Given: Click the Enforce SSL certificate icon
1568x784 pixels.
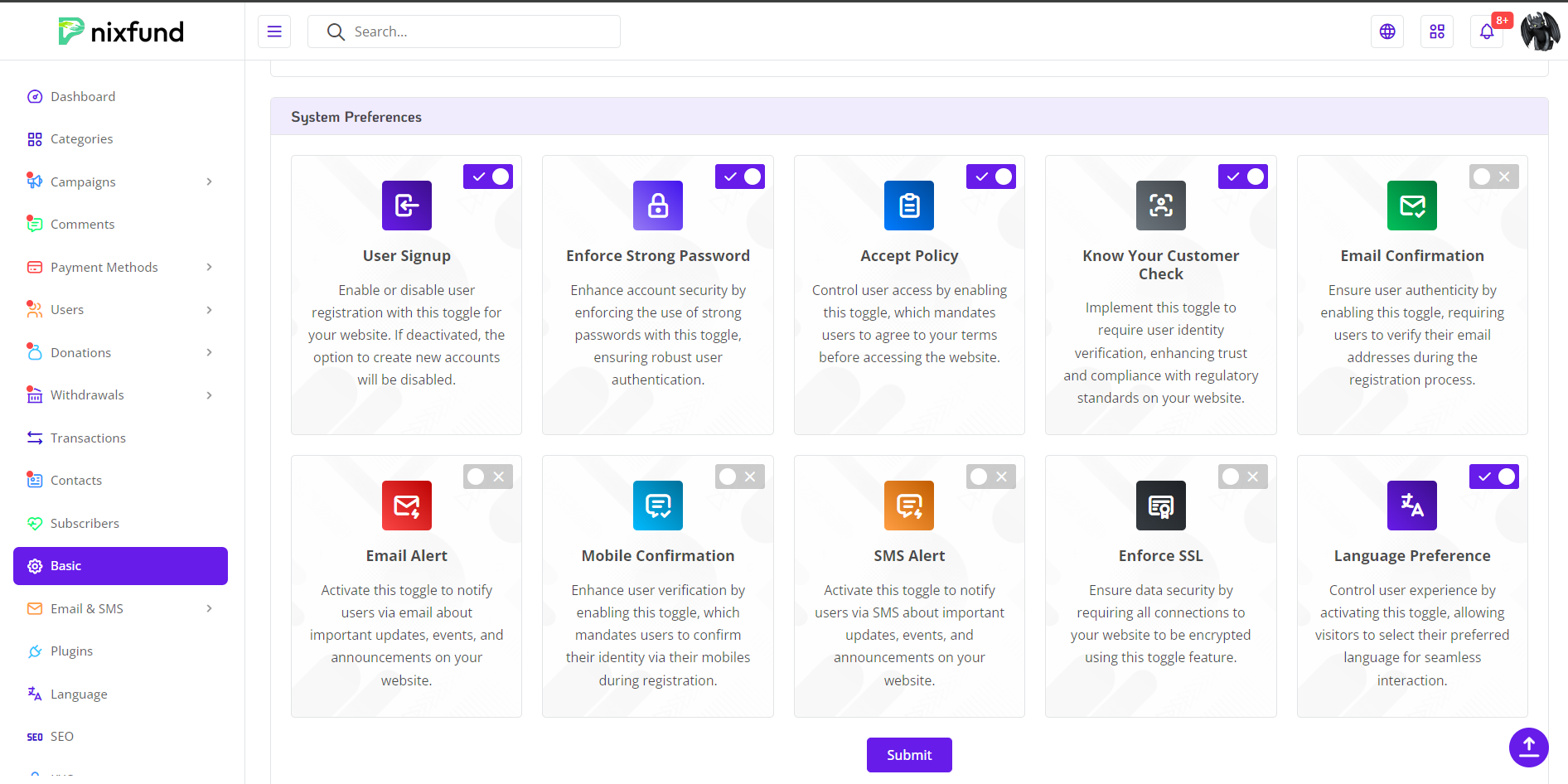Looking at the screenshot, I should [1160, 506].
